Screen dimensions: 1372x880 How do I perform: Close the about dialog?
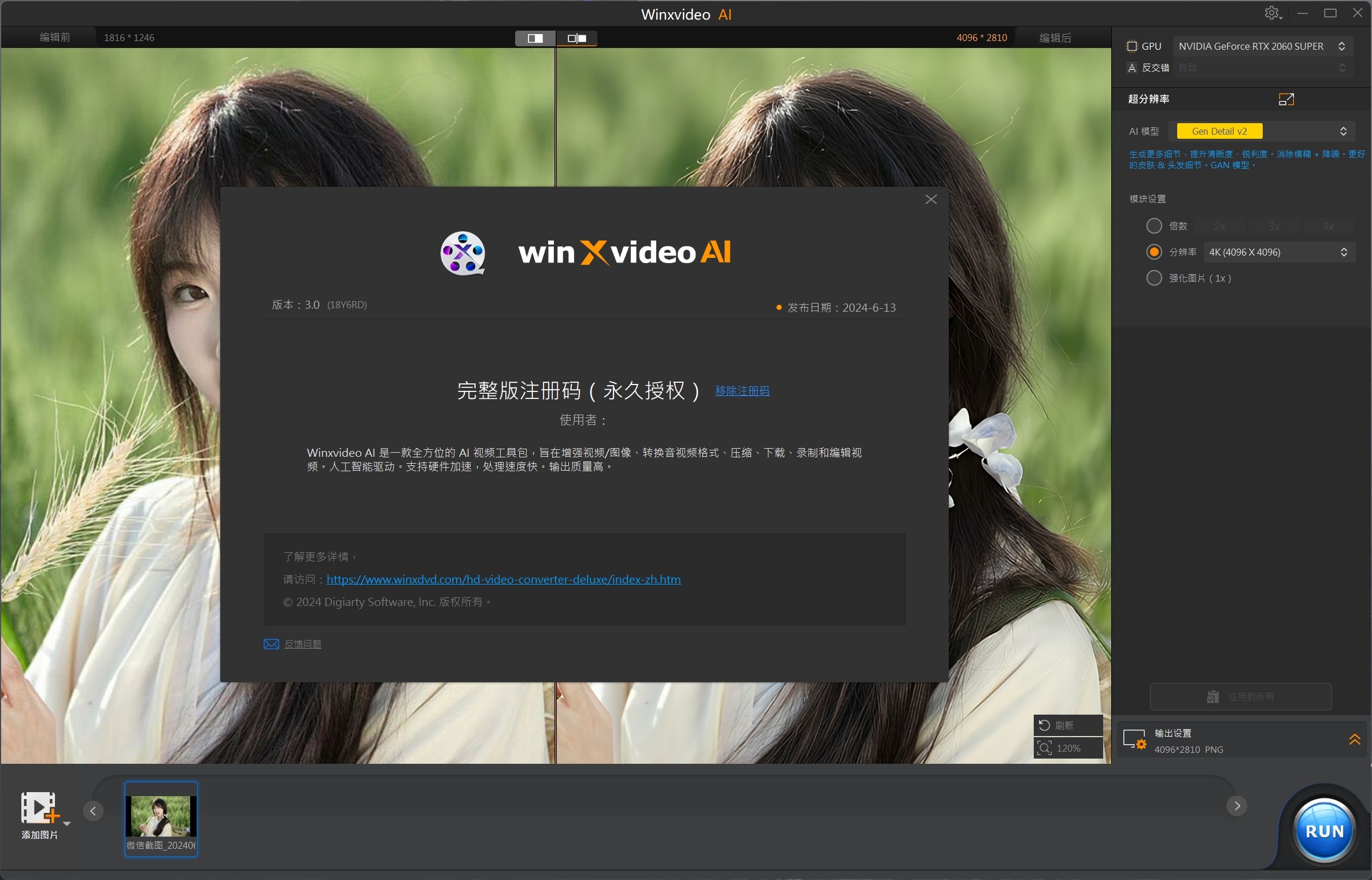tap(931, 199)
